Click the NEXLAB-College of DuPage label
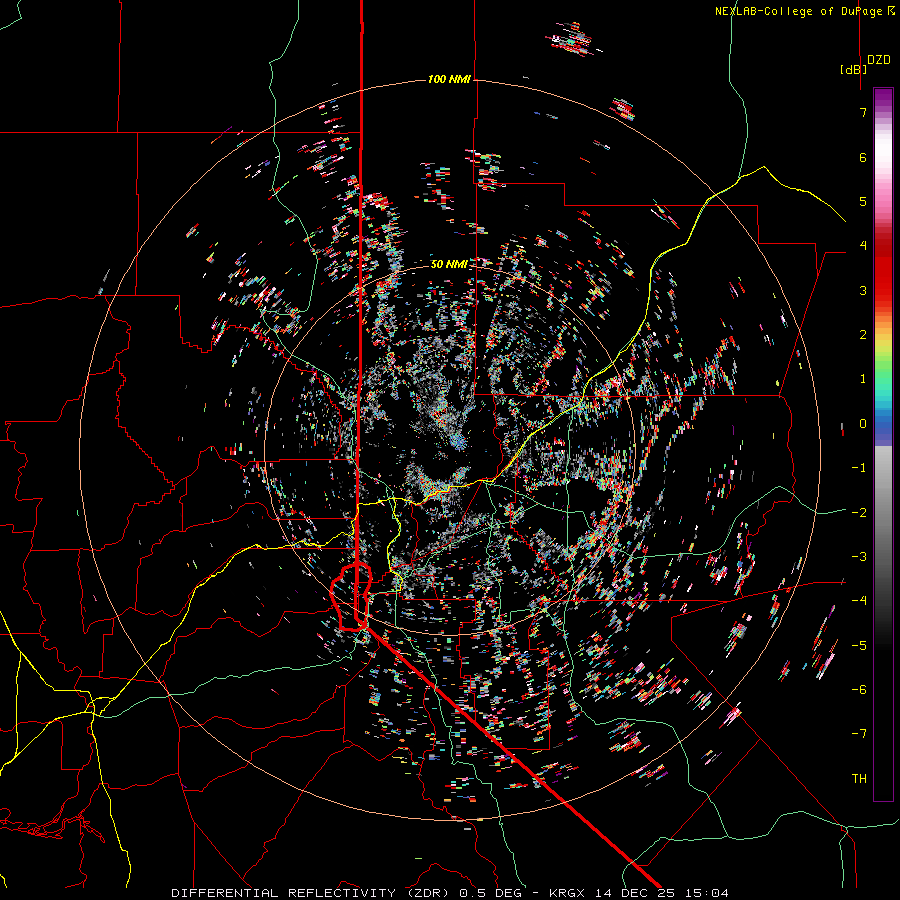Screen dimensions: 900x900 [804, 11]
